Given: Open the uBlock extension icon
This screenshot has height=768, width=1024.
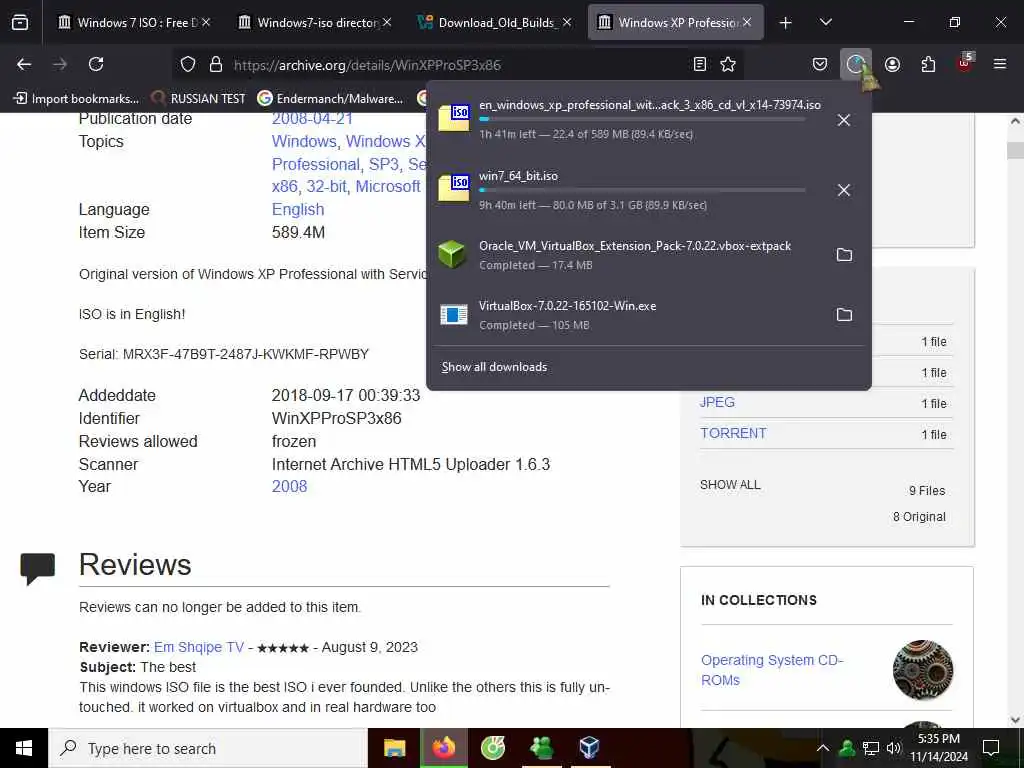Looking at the screenshot, I should [x=965, y=63].
